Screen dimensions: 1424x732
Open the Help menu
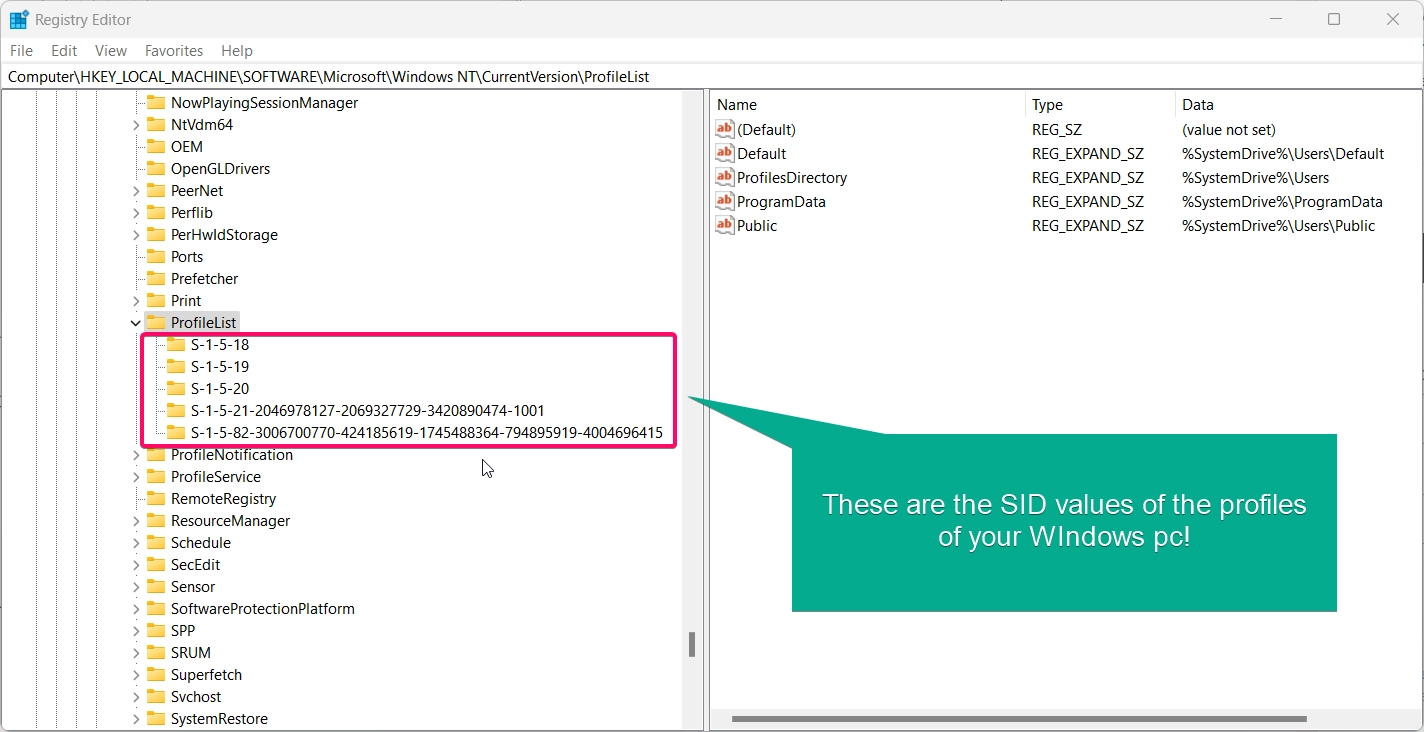point(237,50)
